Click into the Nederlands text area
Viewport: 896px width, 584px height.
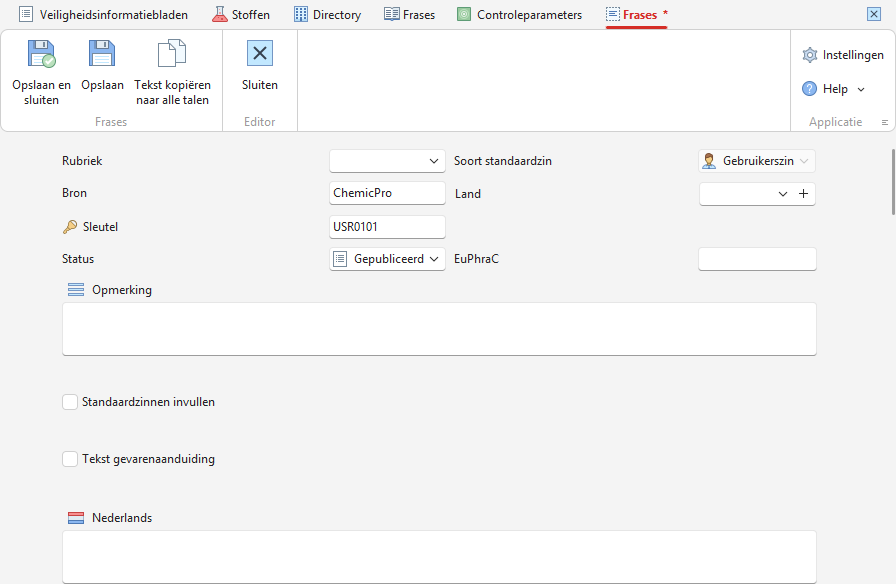pyautogui.click(x=439, y=557)
